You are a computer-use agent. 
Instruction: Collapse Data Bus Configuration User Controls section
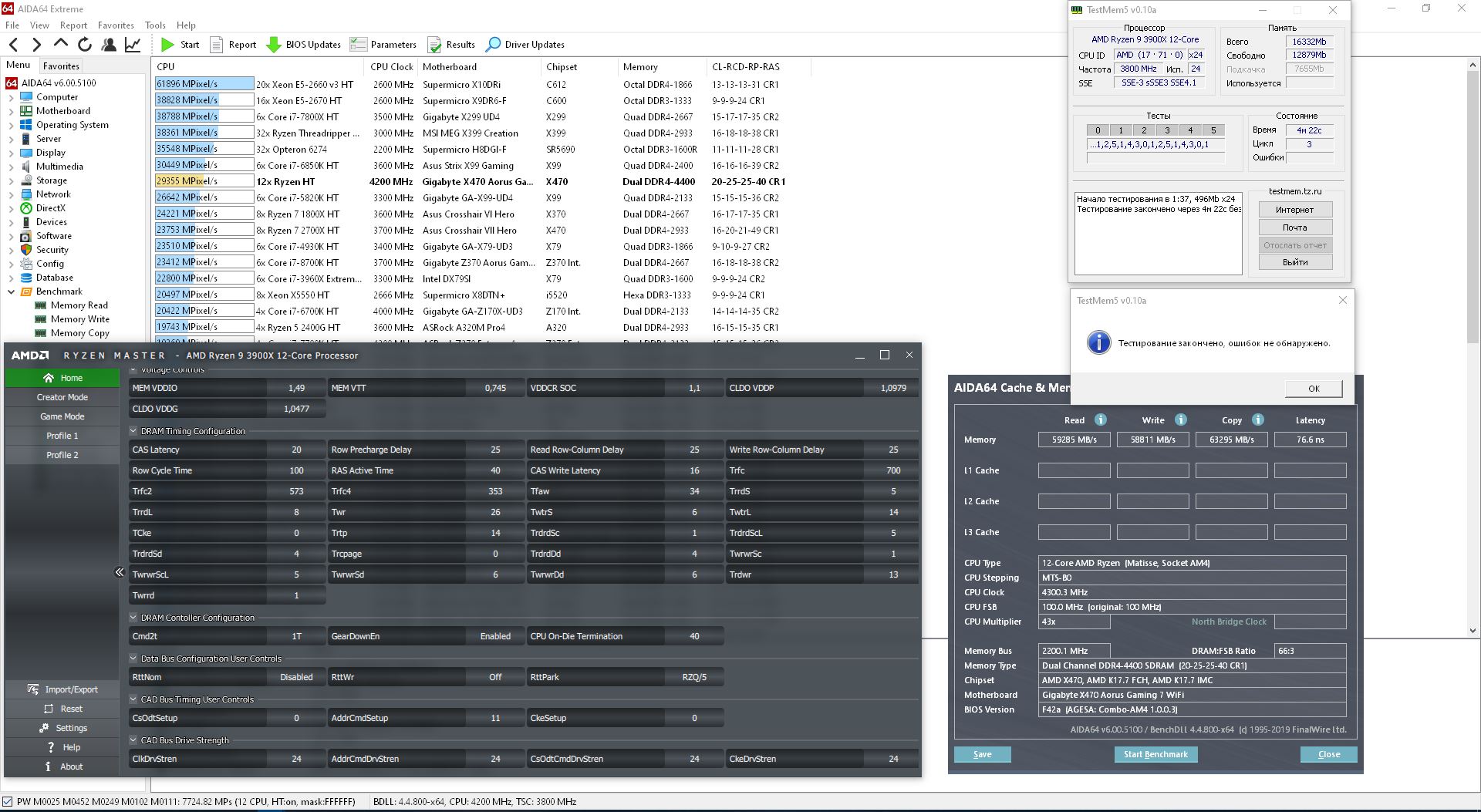point(133,659)
